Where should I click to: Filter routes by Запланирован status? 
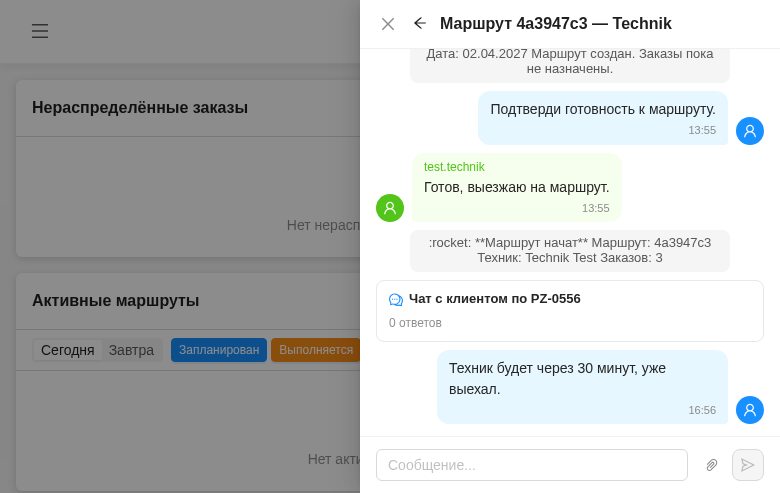[x=219, y=350]
